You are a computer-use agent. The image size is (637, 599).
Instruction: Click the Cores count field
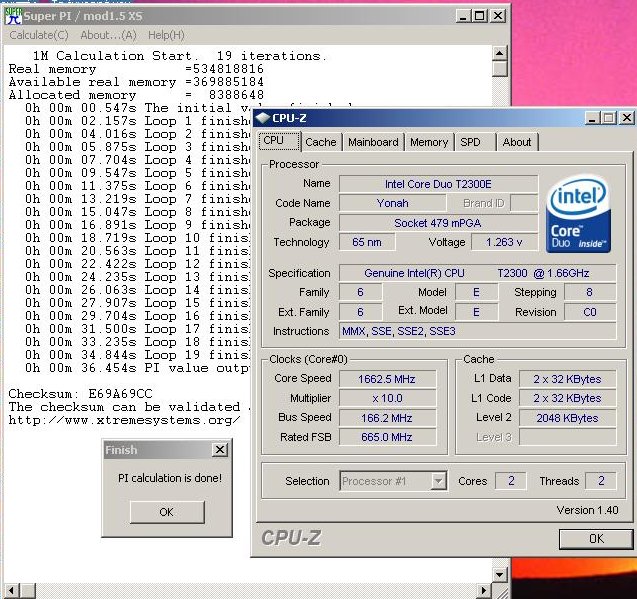pos(511,481)
